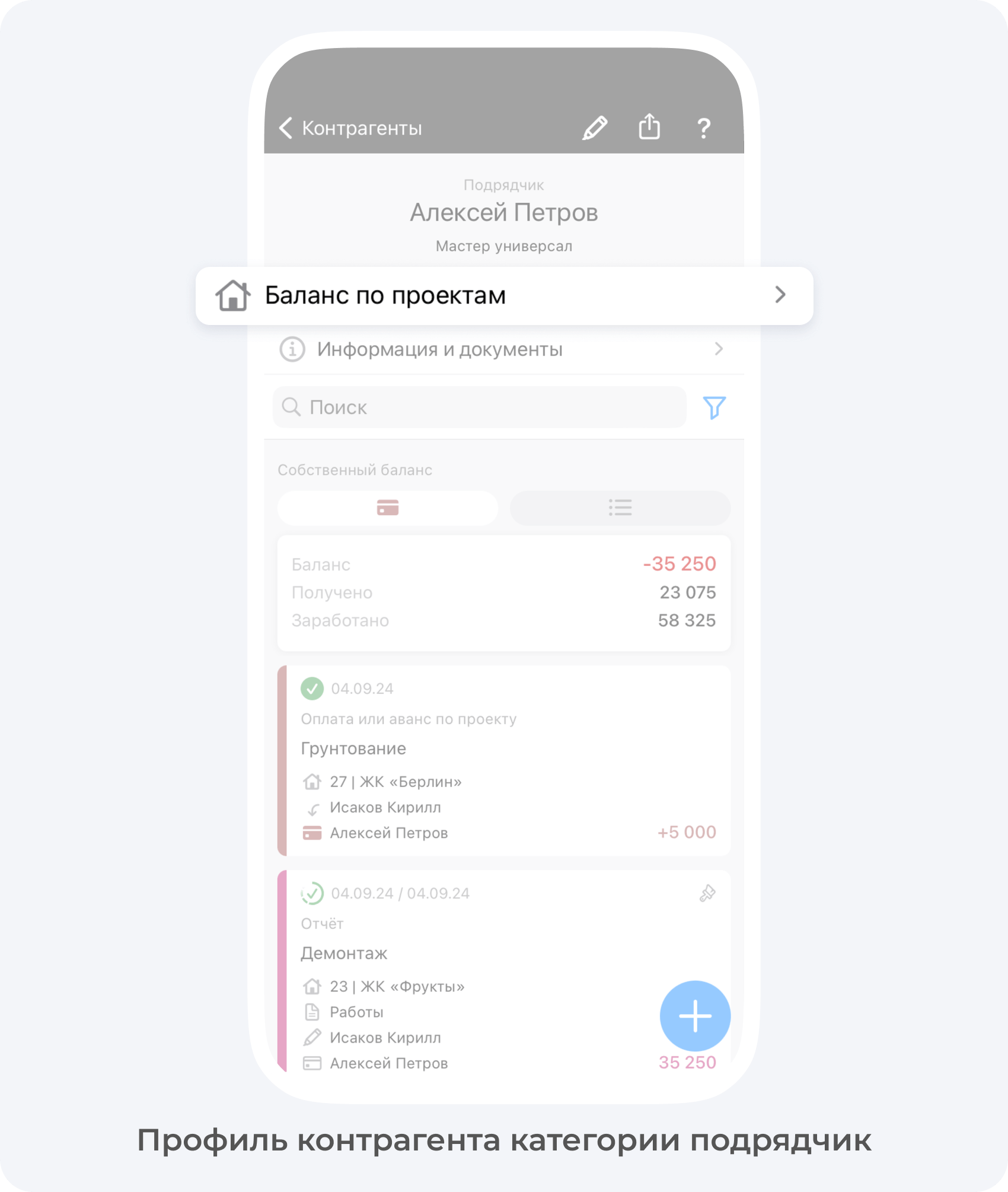Tap the house icon in Баланс по проектам
Viewport: 1008px width, 1192px height.
coord(232,295)
